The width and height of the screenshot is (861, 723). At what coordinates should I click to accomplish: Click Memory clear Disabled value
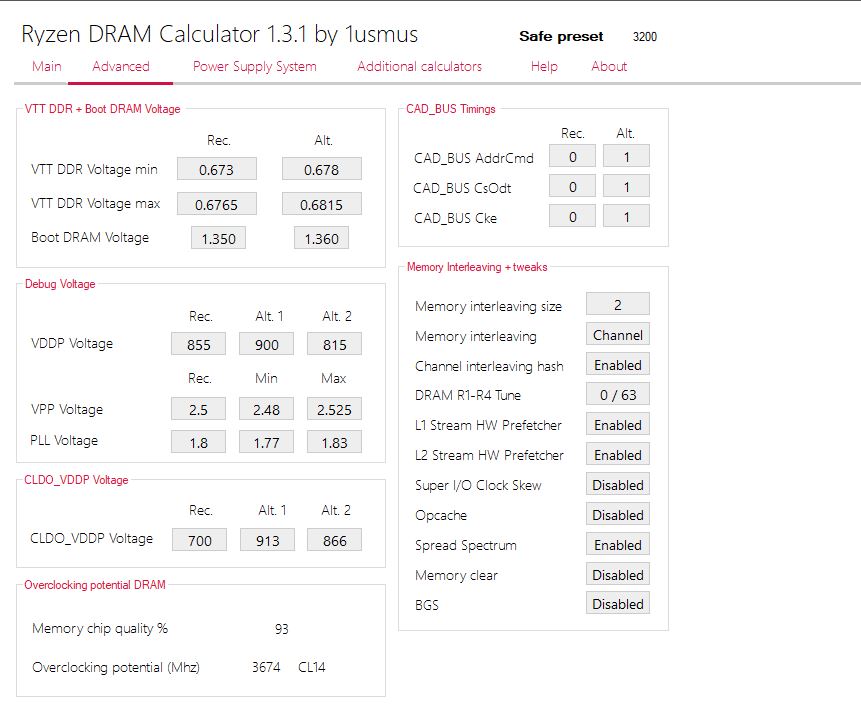618,574
